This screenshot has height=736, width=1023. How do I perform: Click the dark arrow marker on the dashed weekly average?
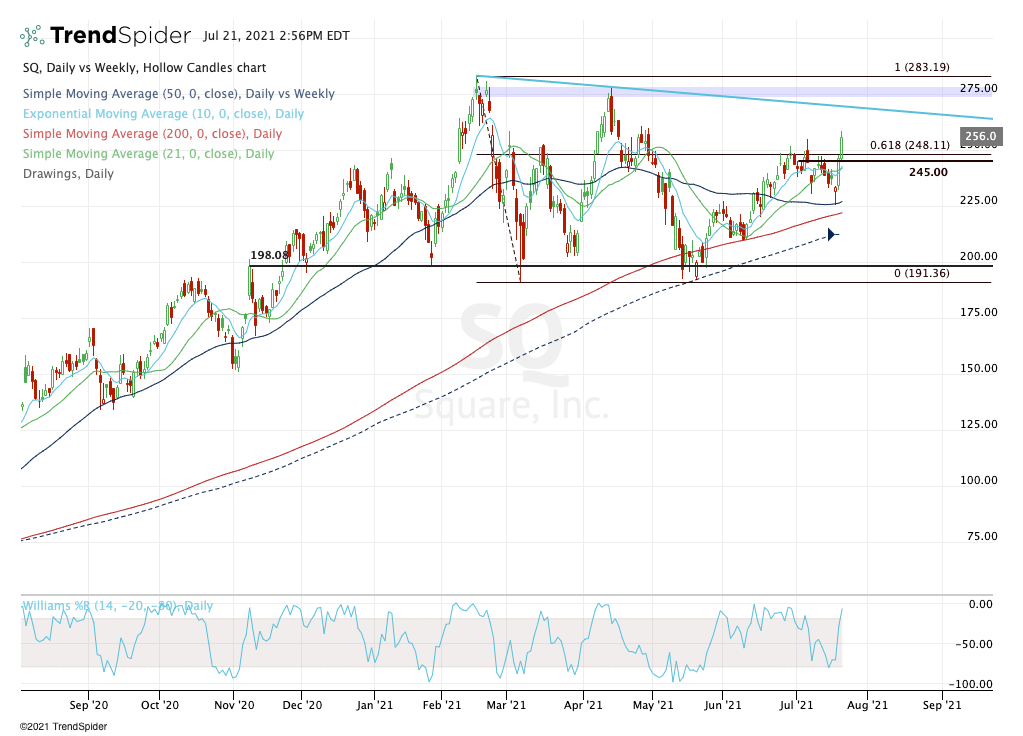(832, 234)
